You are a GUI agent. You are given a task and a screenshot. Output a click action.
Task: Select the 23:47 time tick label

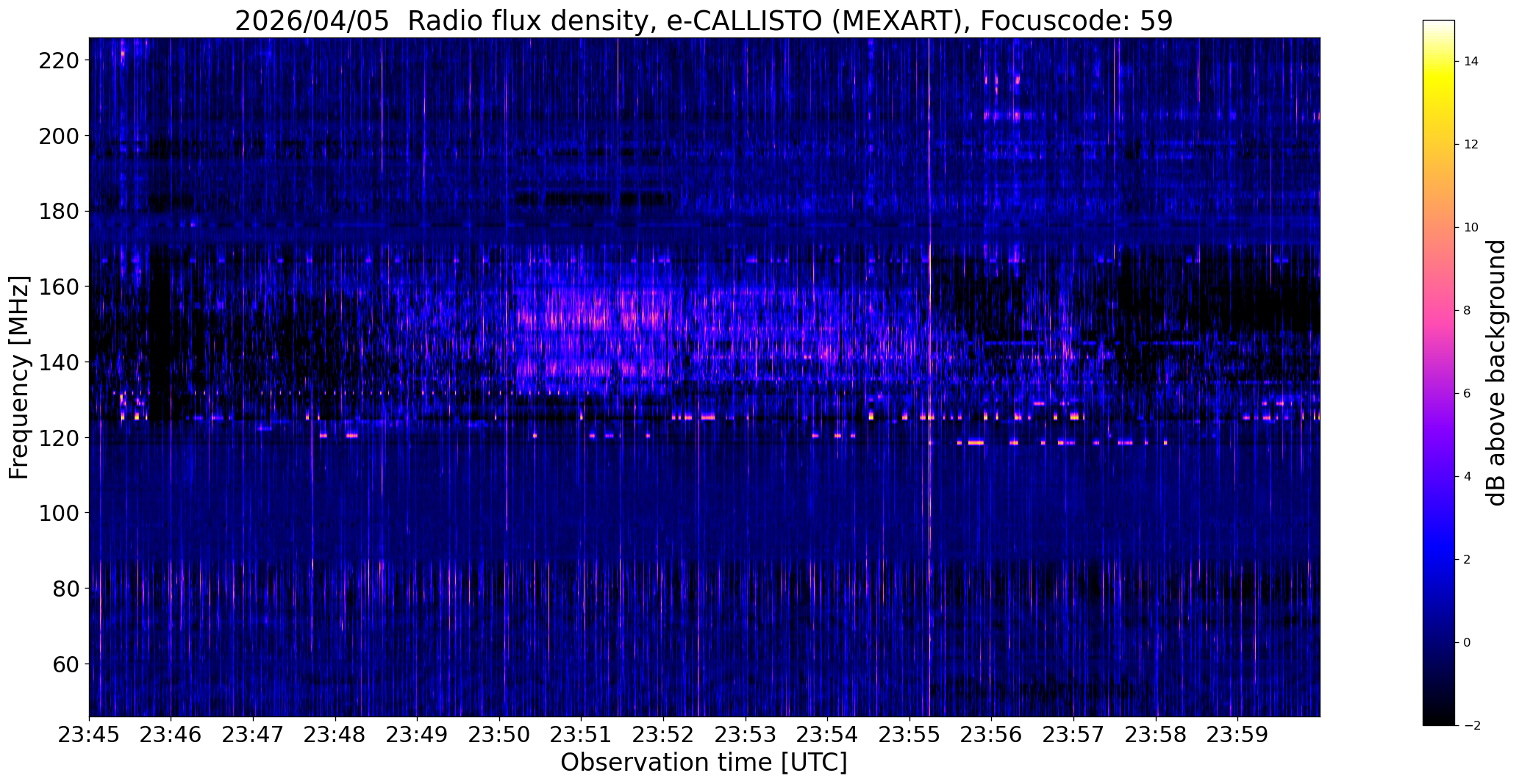click(x=253, y=735)
